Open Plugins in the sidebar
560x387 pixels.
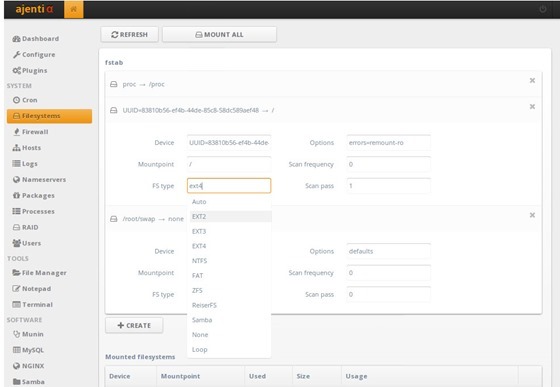pyautogui.click(x=30, y=70)
